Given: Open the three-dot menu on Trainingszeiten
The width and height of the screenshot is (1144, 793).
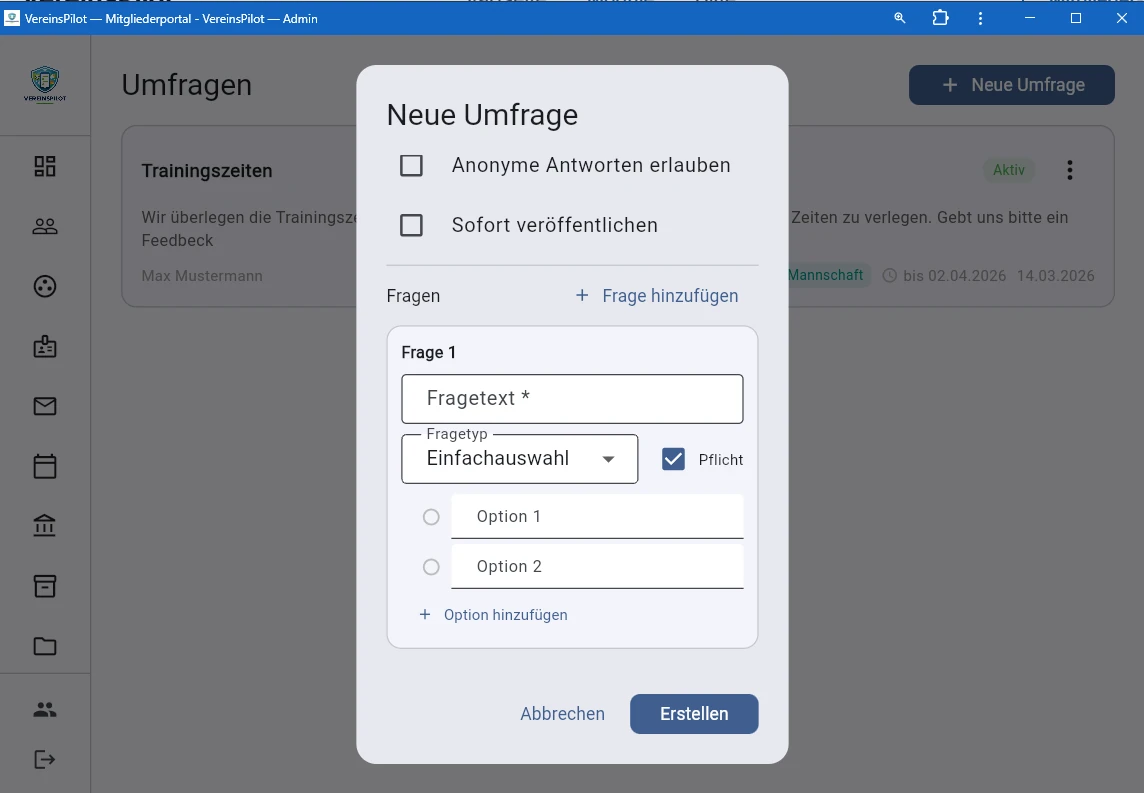Looking at the screenshot, I should tap(1069, 170).
